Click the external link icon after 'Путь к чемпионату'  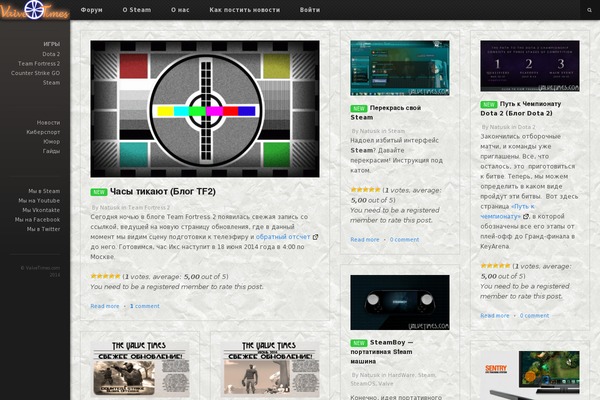(526, 216)
